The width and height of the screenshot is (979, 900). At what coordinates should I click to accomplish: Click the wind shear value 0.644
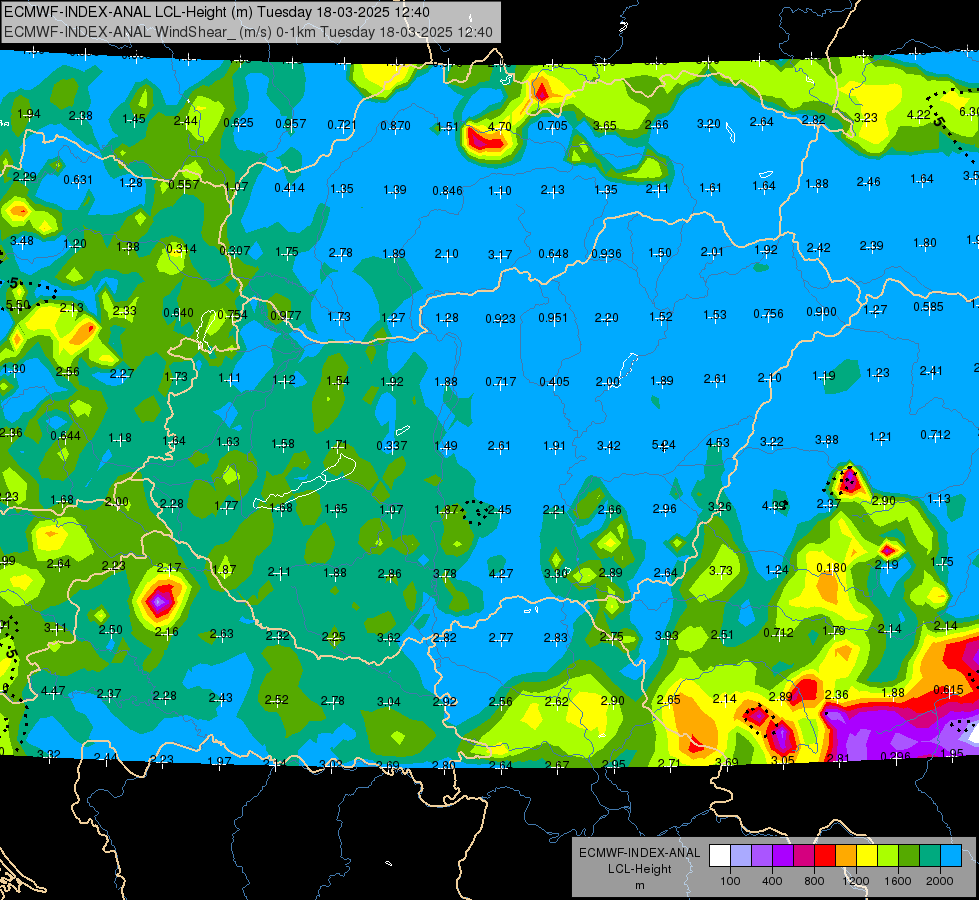[x=66, y=435]
